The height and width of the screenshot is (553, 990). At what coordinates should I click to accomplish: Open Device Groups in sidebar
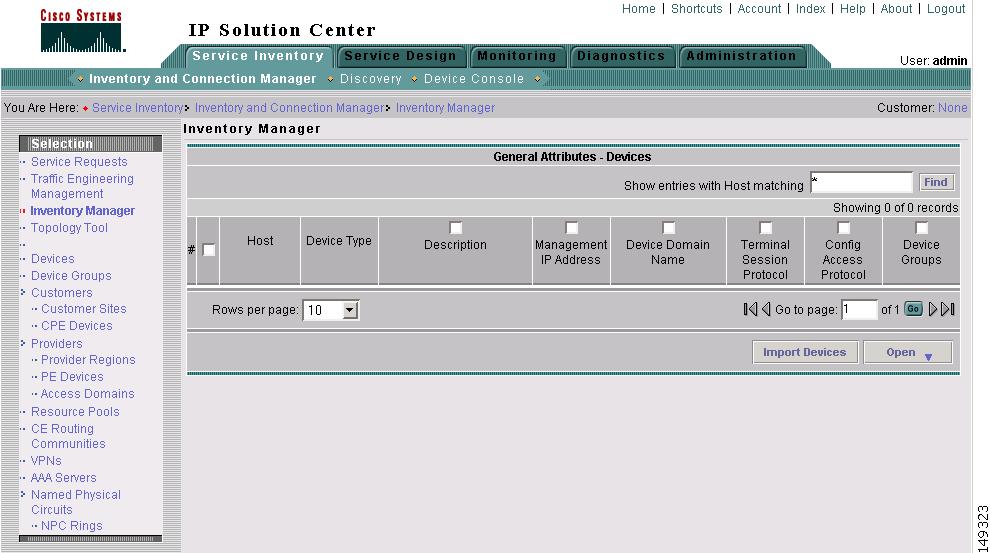click(x=71, y=276)
